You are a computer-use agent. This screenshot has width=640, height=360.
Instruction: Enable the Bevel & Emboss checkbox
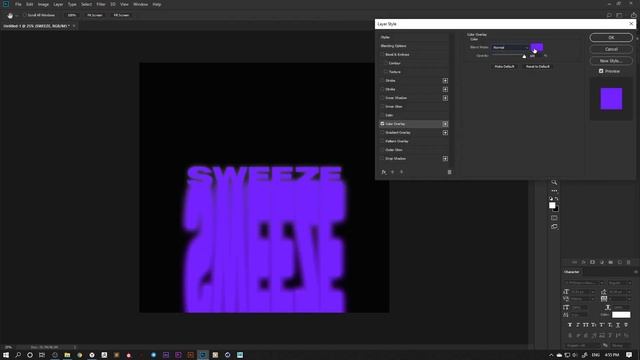[x=382, y=54]
